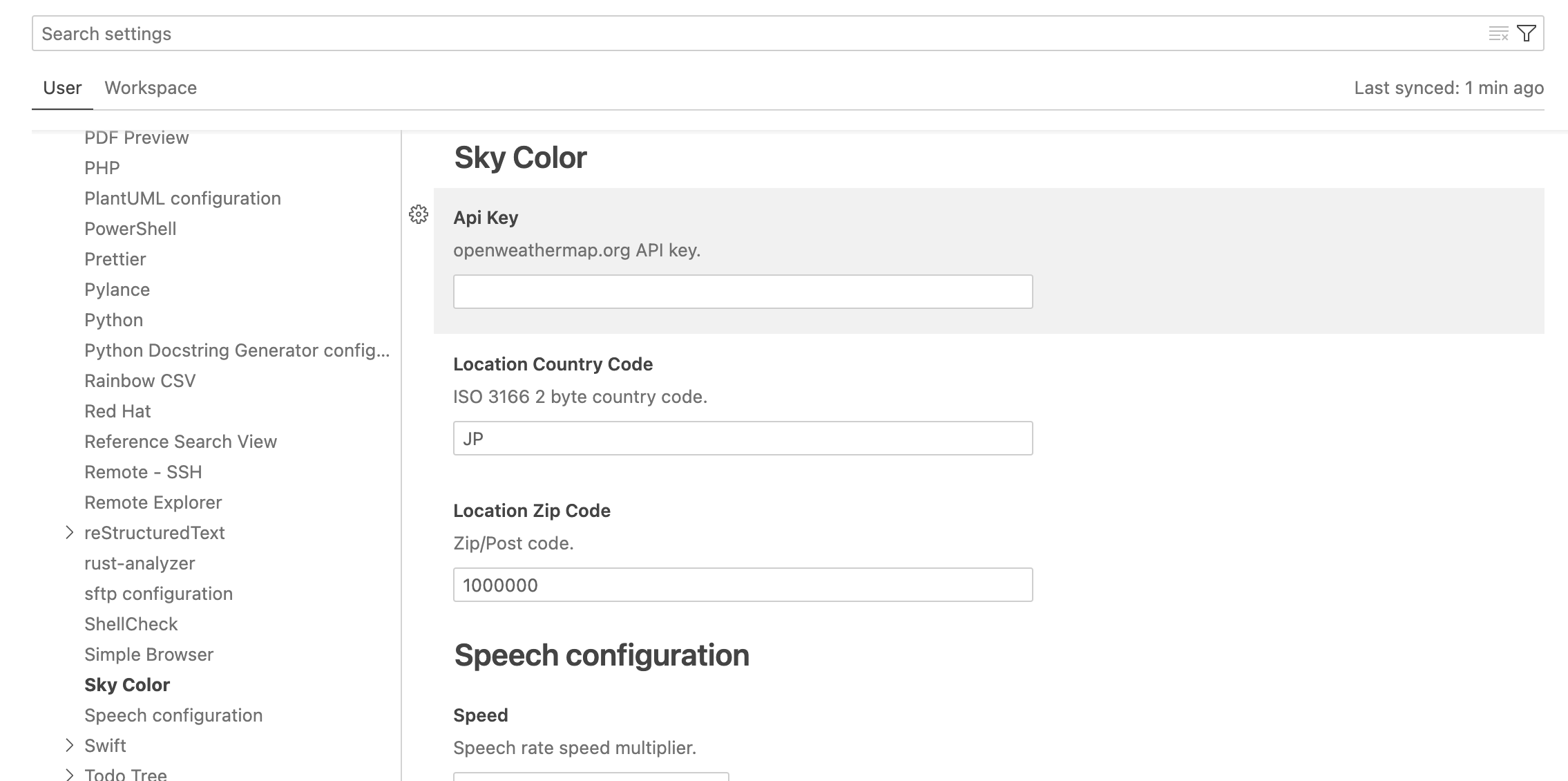Screen dimensions: 1568x781
Task: Expand the Todo Tree section
Action: click(x=69, y=774)
